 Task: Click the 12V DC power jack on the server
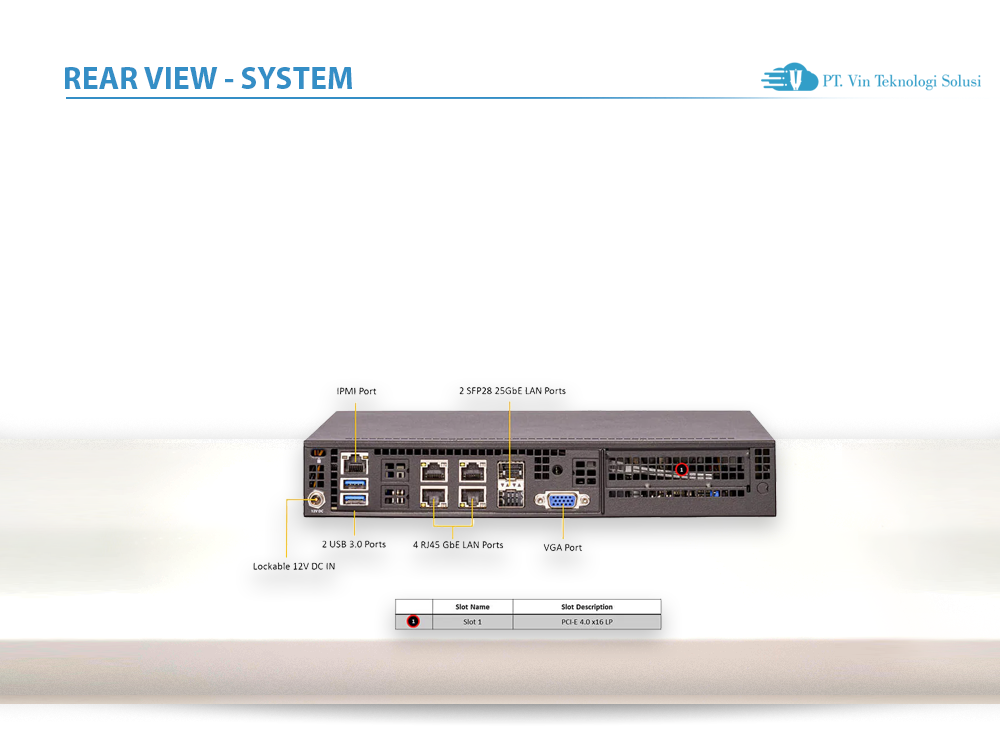[315, 499]
